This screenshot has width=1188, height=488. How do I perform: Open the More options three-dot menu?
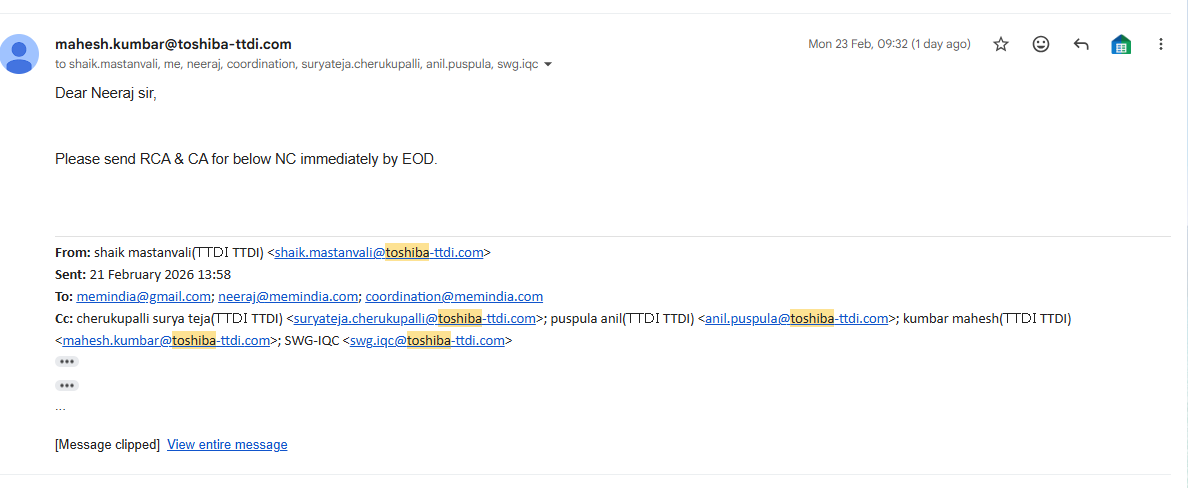[x=1161, y=44]
